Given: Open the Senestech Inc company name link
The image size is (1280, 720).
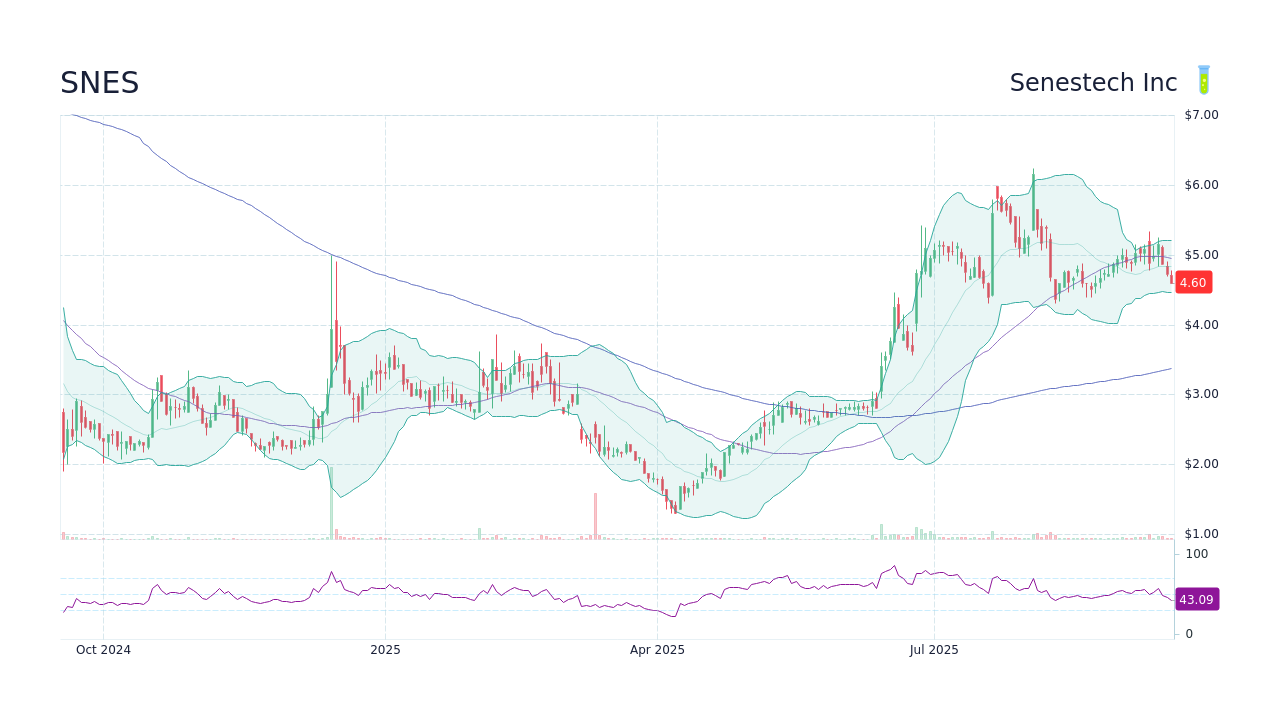Looking at the screenshot, I should 1093,82.
